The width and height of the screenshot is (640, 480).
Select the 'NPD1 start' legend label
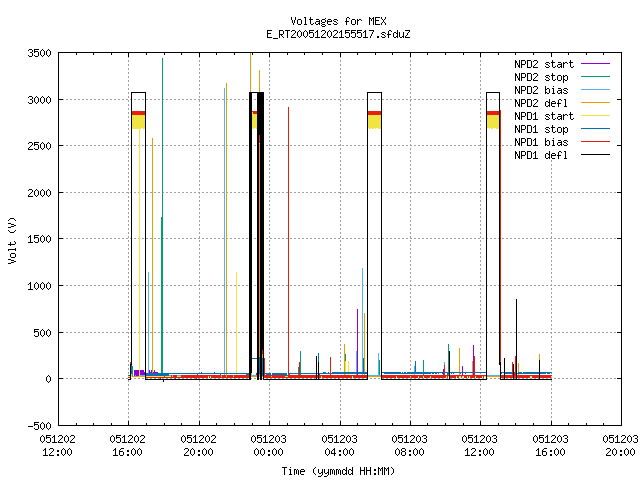544,116
